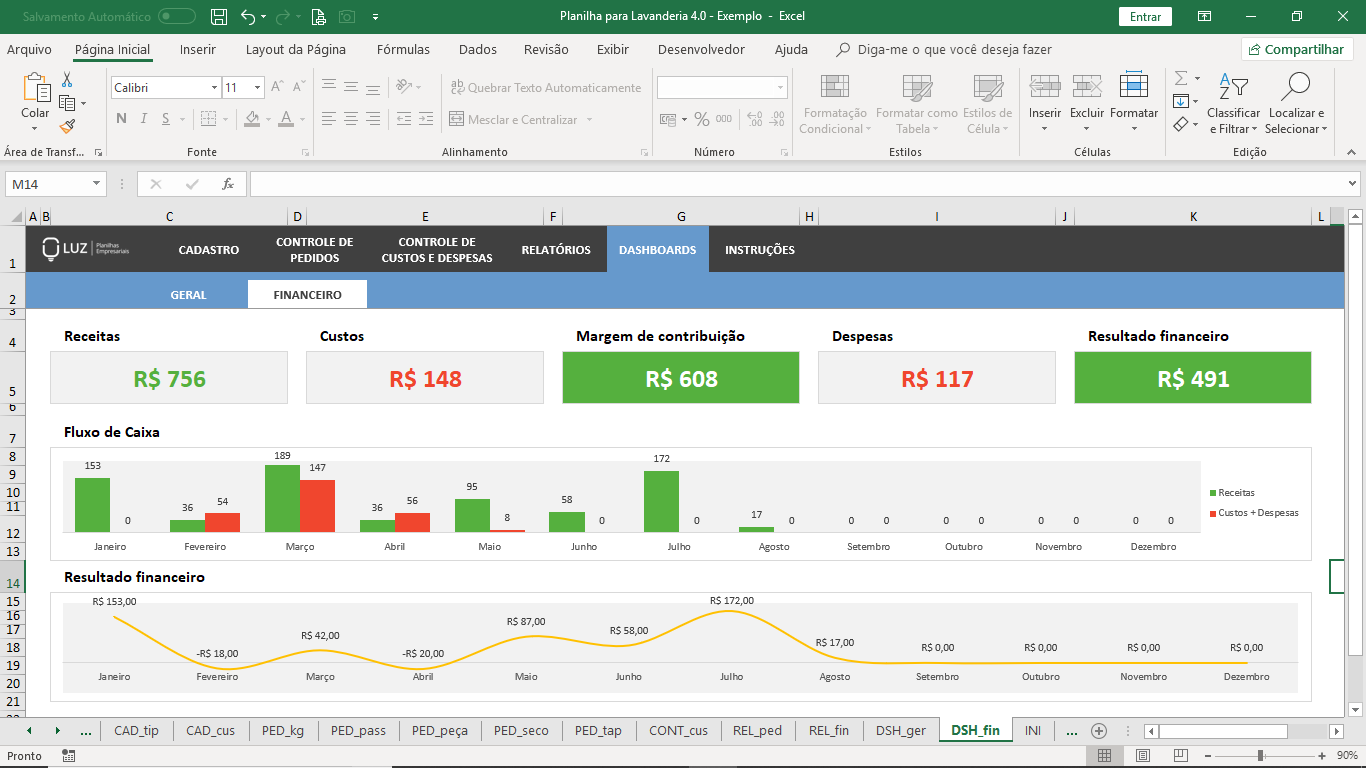
Task: Click the Copy icon in the clipboard group
Action: click(67, 103)
